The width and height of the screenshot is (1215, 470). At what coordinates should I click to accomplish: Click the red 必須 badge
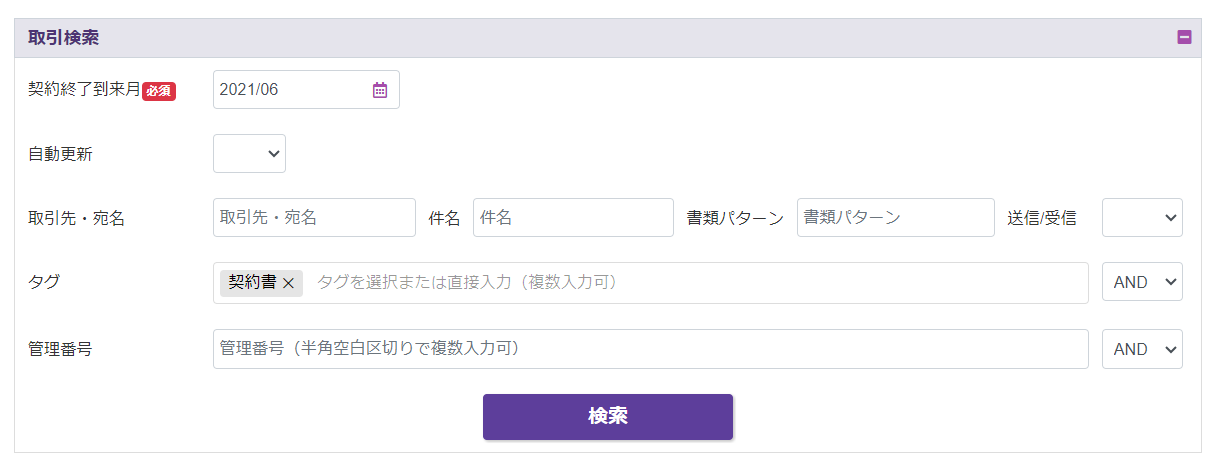(x=159, y=91)
